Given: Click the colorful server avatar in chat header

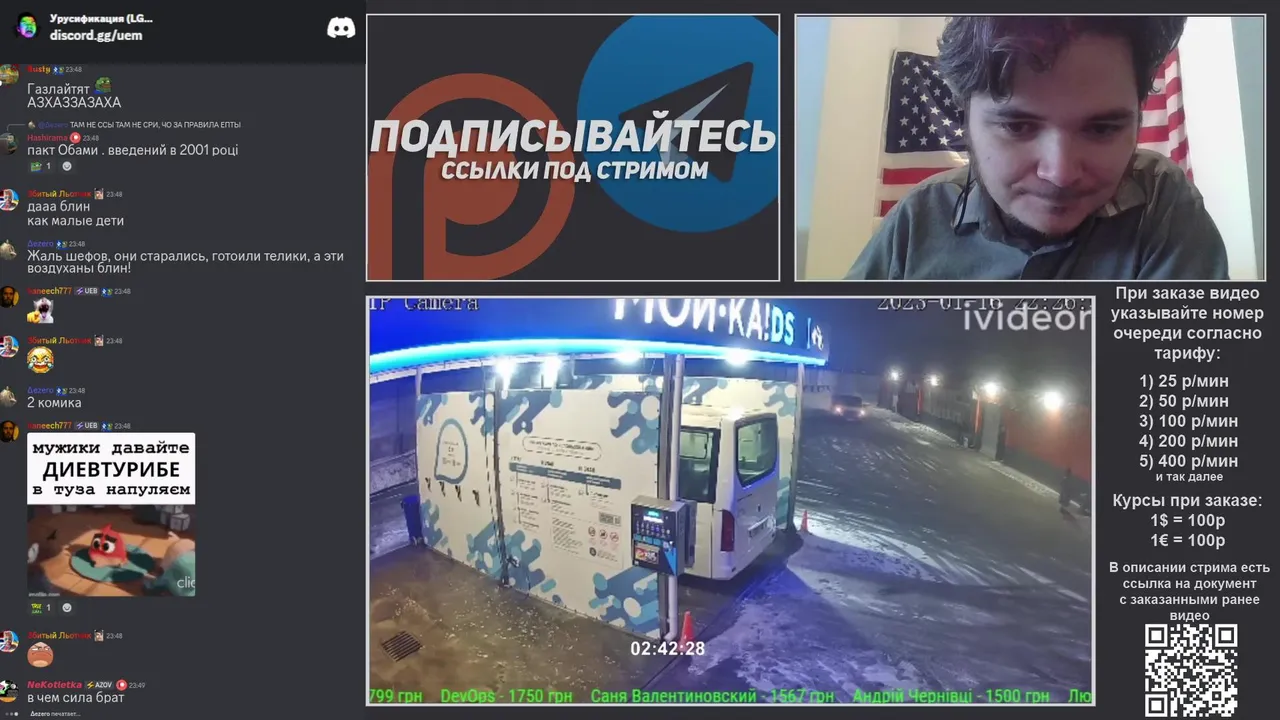Looking at the screenshot, I should tap(27, 27).
